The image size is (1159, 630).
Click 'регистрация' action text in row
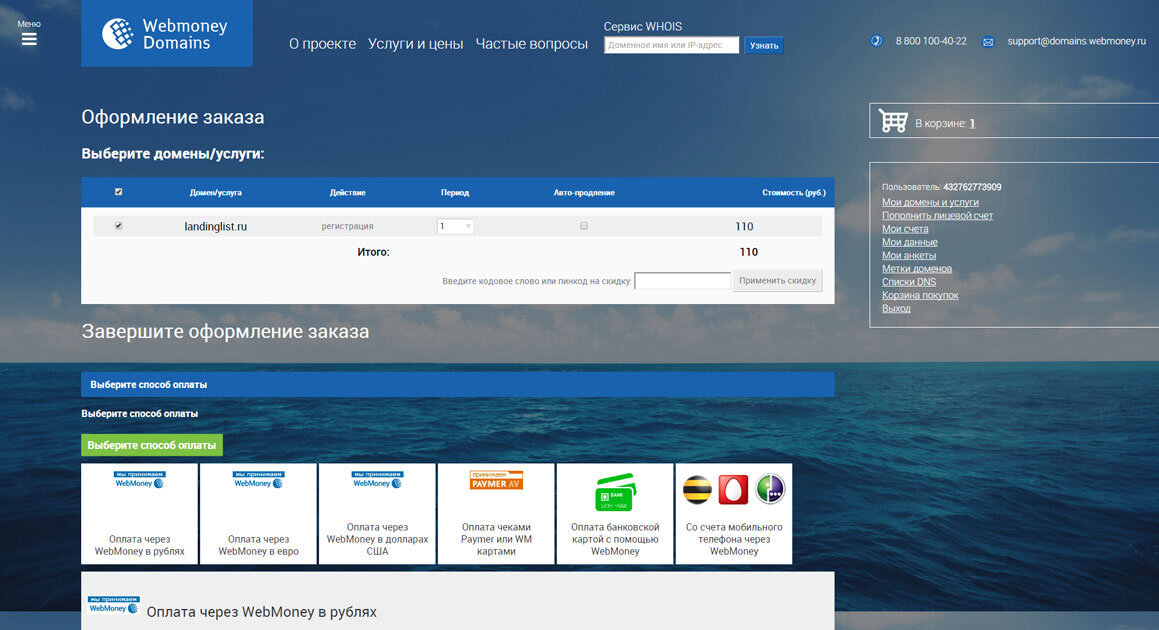tap(347, 226)
